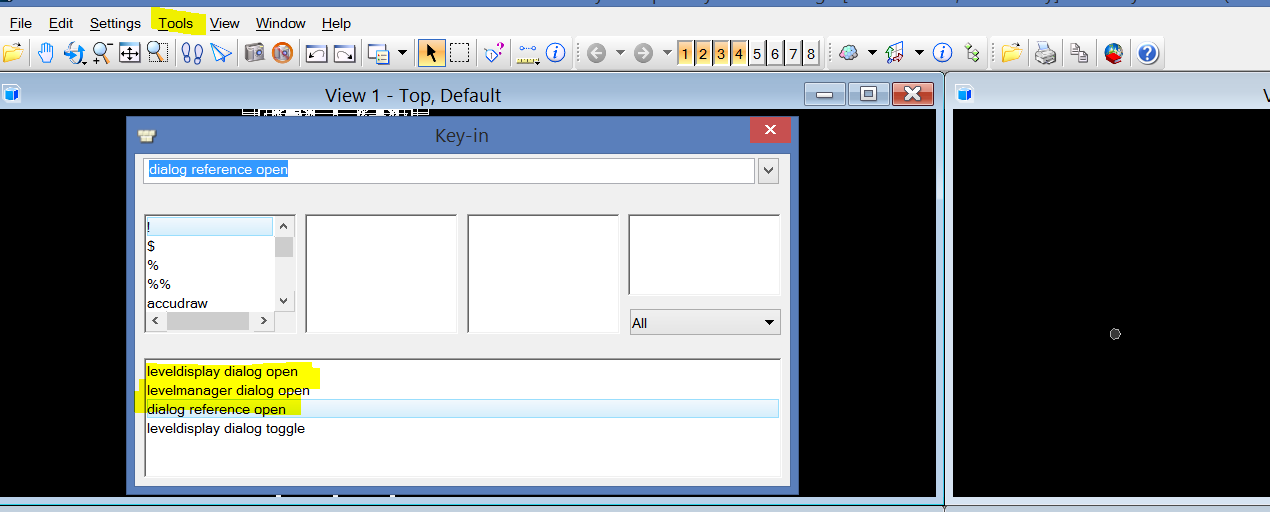Open the Help menu
The image size is (1270, 512).
pos(336,23)
